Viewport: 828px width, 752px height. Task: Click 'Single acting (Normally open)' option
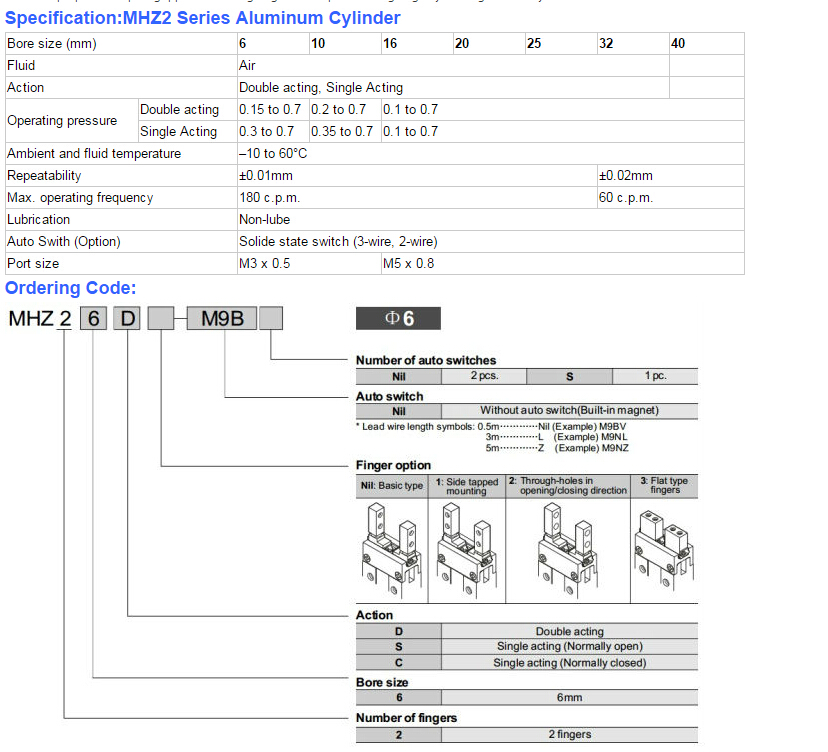coord(570,646)
